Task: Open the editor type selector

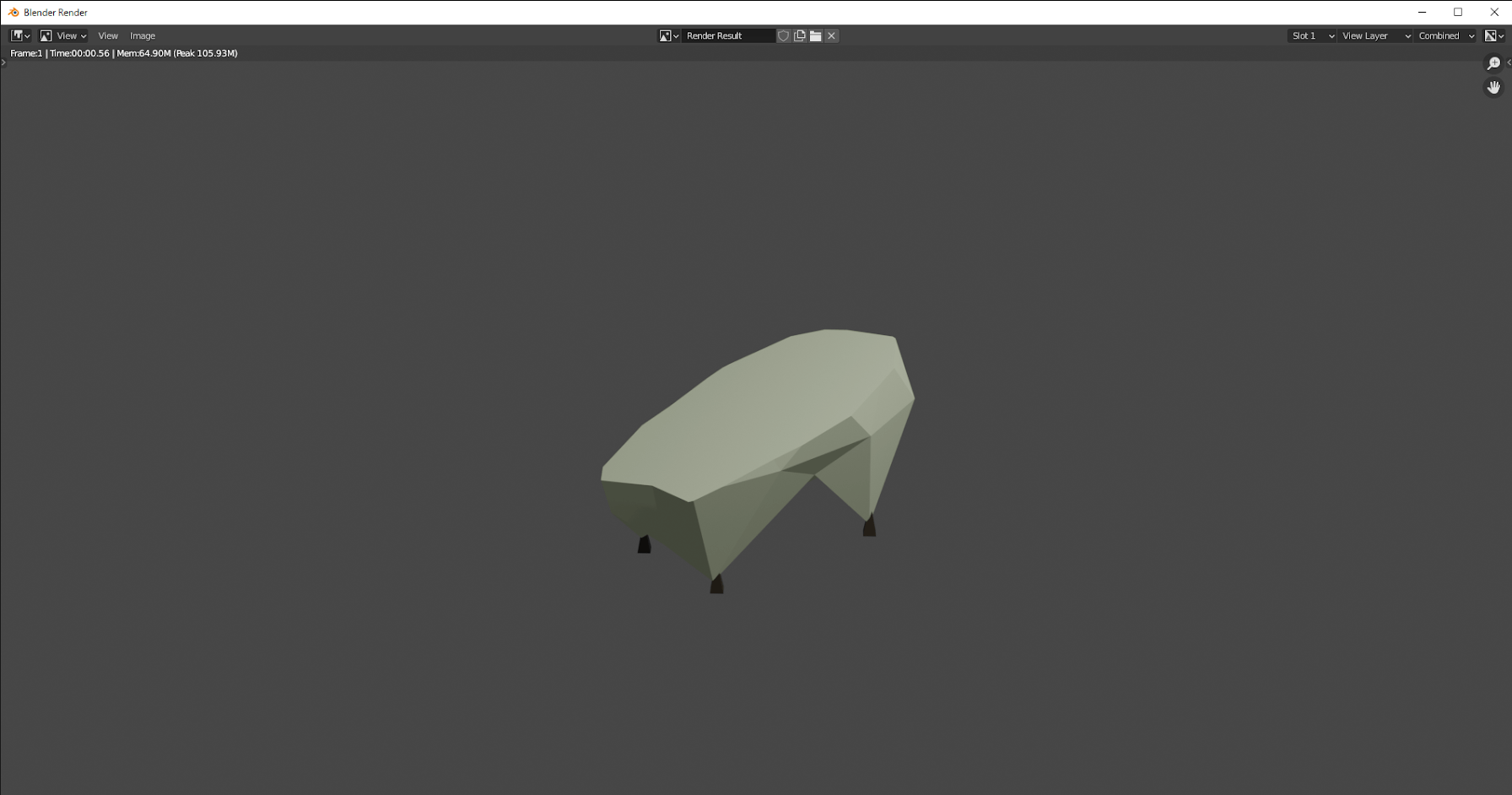Action: pos(20,35)
